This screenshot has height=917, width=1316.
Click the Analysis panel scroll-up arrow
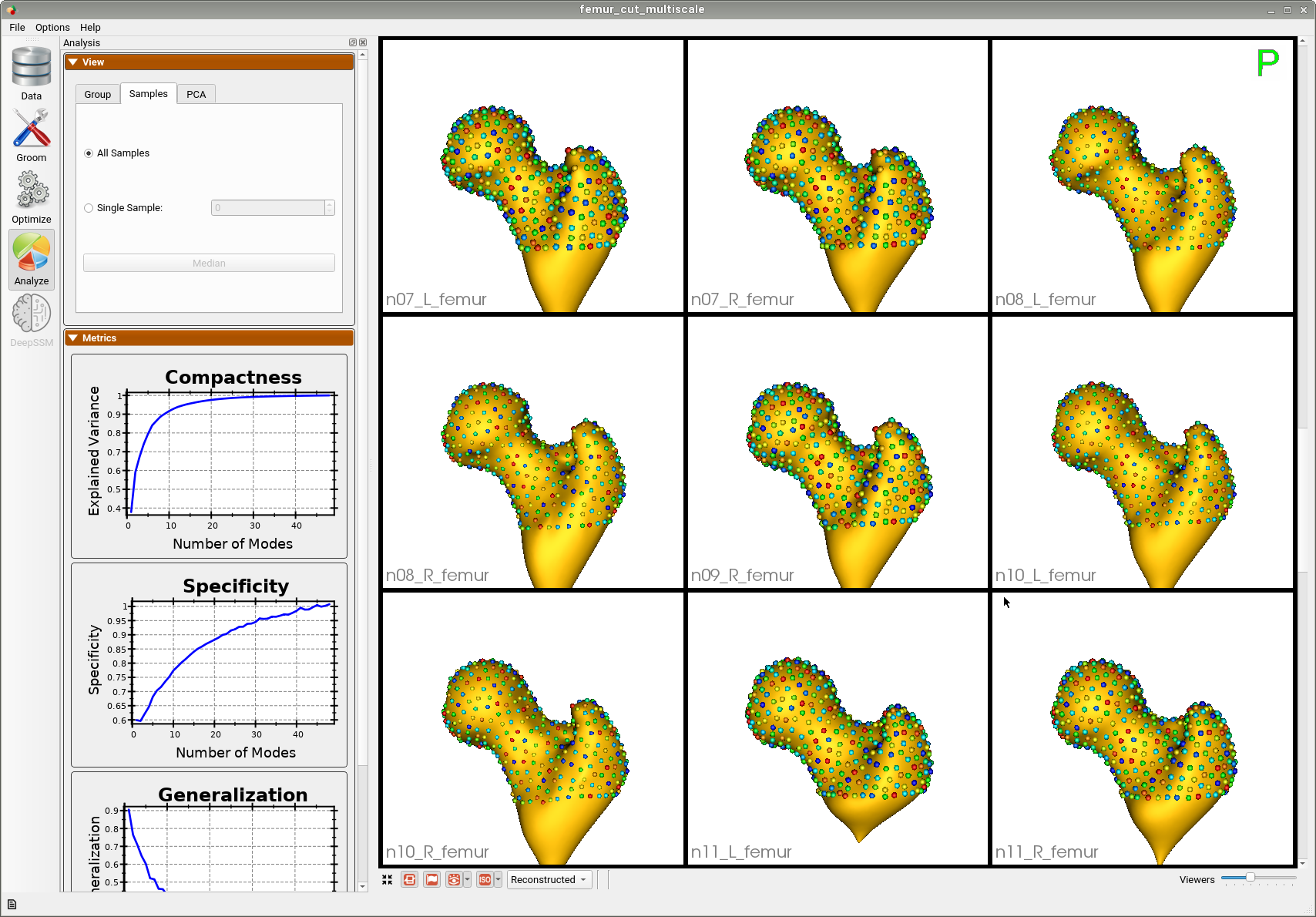[363, 55]
